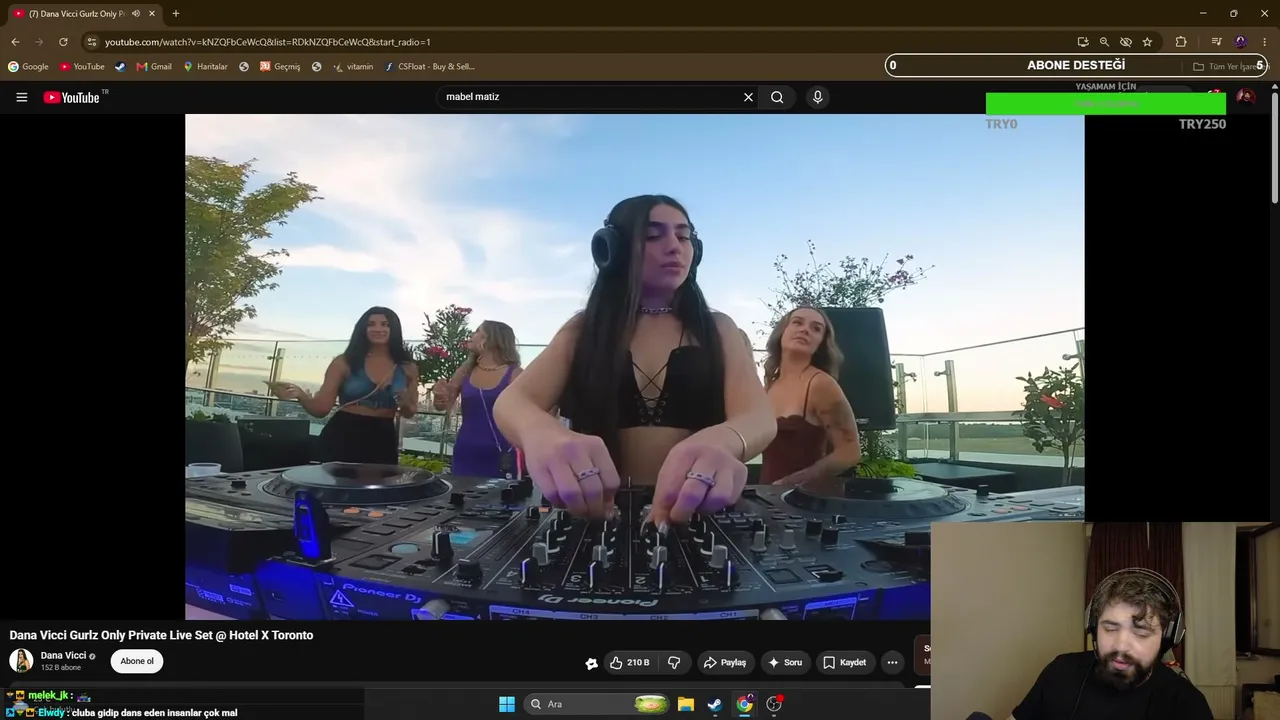
Task: Open the Windows Start menu
Action: pos(507,704)
